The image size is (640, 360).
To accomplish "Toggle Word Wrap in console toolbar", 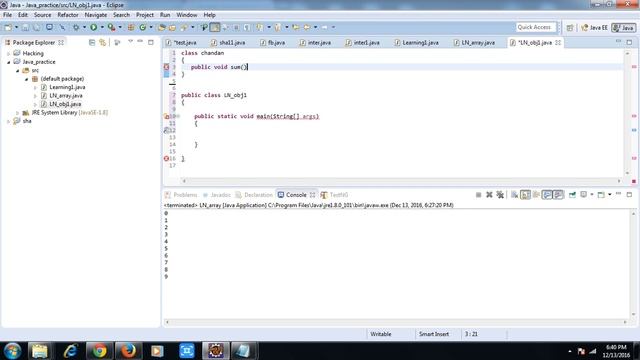I will pyautogui.click(x=536, y=195).
